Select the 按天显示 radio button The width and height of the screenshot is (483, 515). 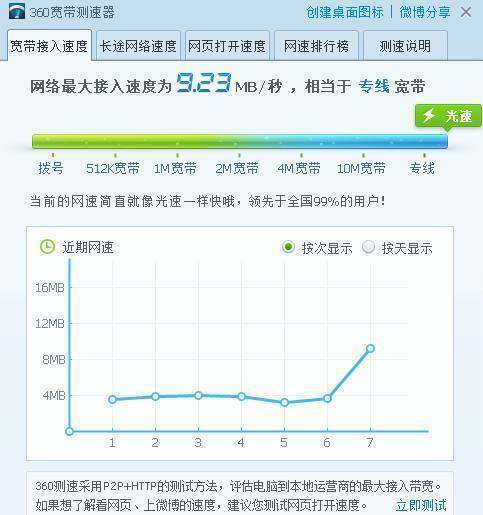(x=368, y=247)
